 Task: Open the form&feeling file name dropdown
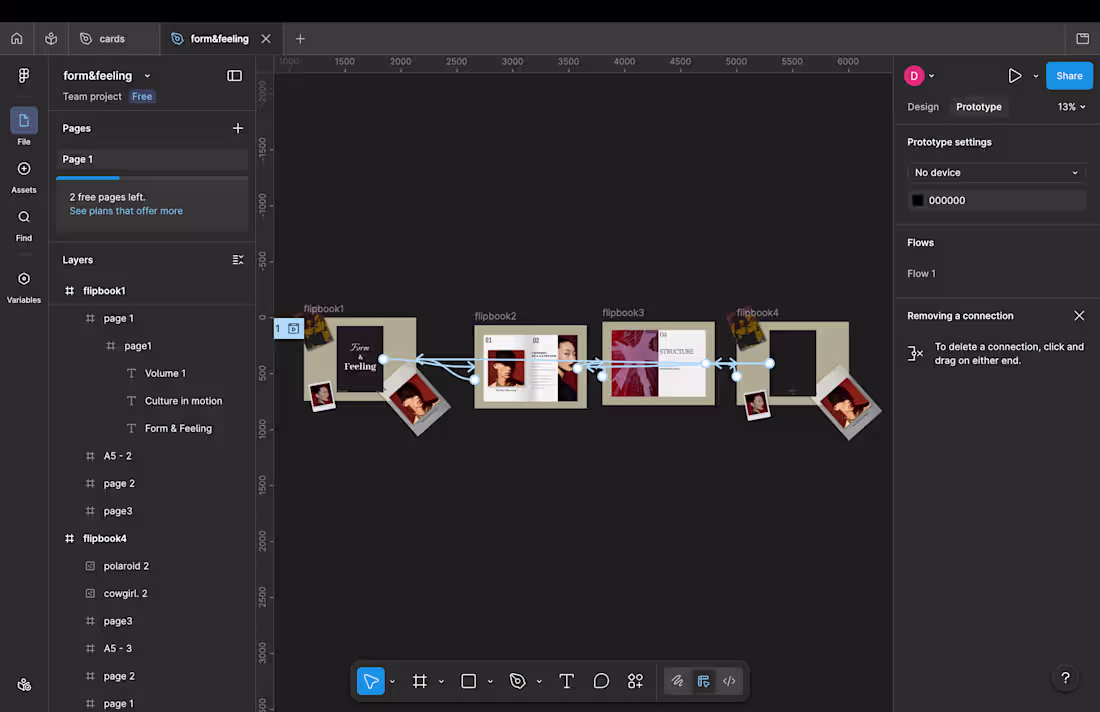146,75
